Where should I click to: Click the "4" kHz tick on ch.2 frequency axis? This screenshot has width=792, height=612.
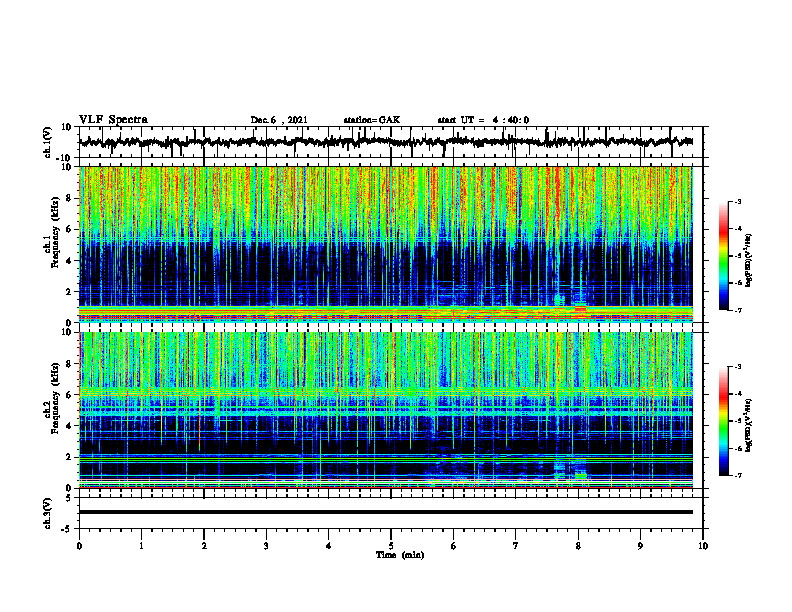coord(71,426)
